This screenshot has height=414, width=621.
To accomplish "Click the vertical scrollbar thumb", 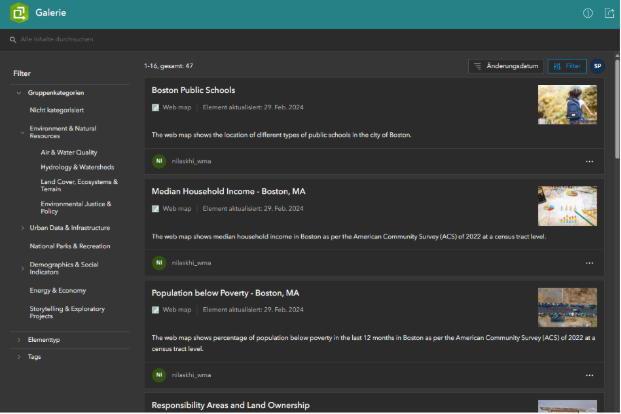I will click(x=617, y=109).
